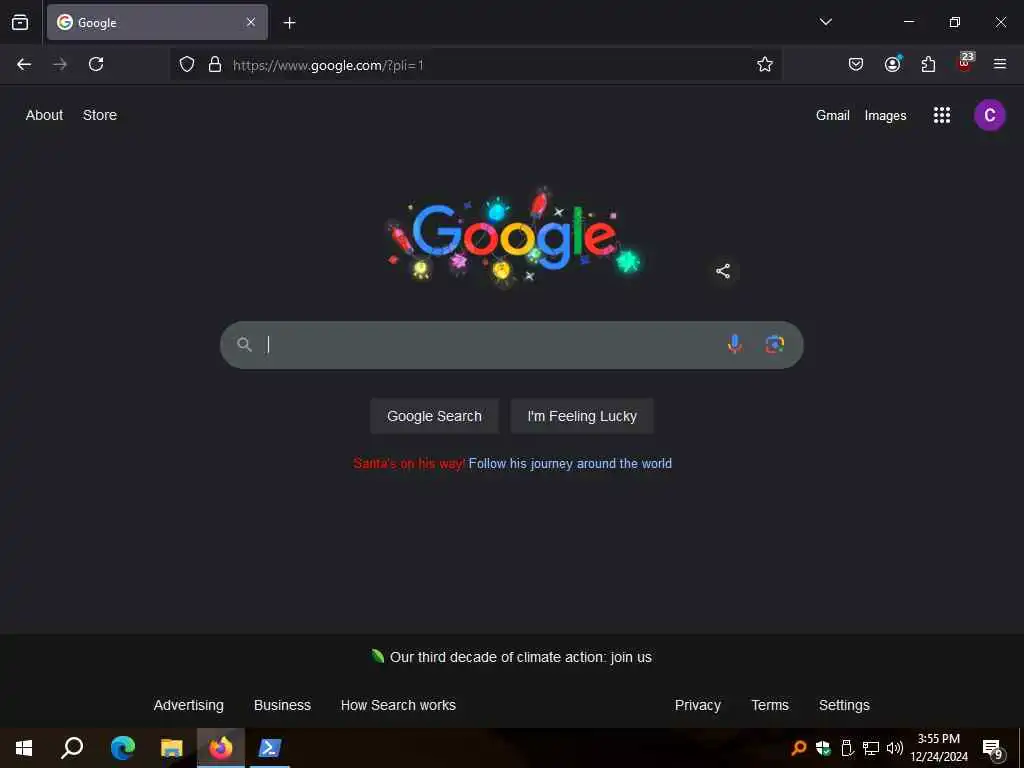
Task: Launch Microsoft Edge from taskbar
Action: point(123,748)
